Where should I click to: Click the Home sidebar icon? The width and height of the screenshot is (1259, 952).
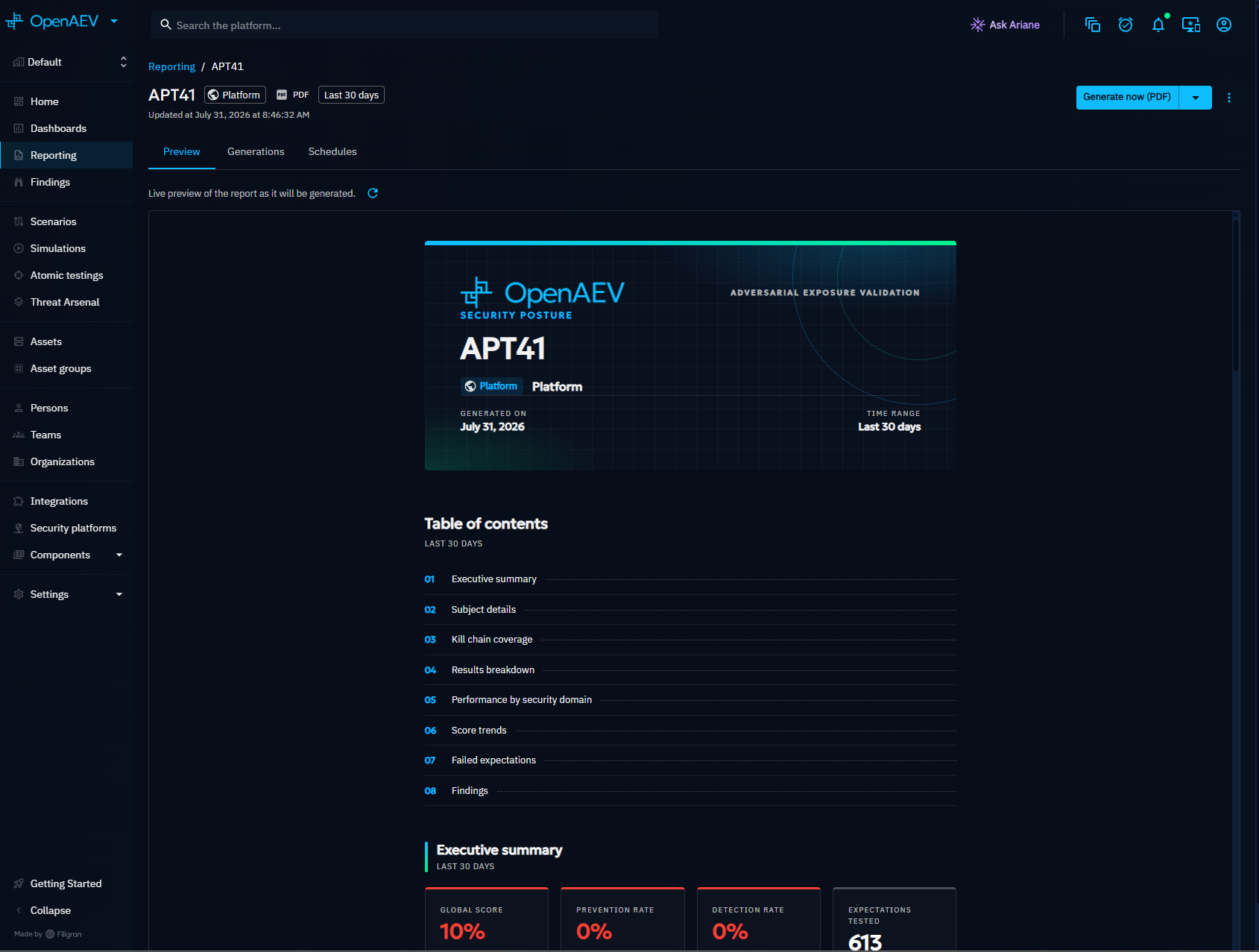(19, 101)
